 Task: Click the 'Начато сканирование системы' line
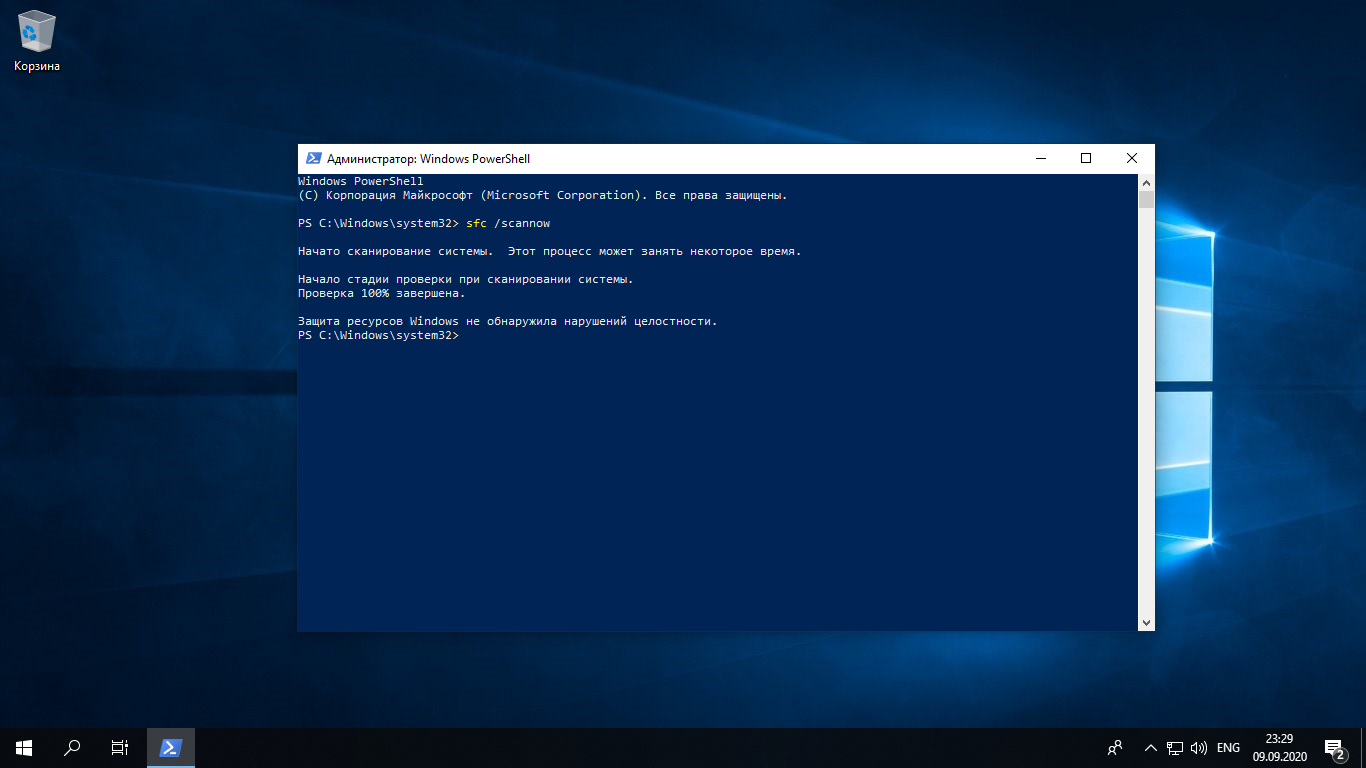coord(550,251)
